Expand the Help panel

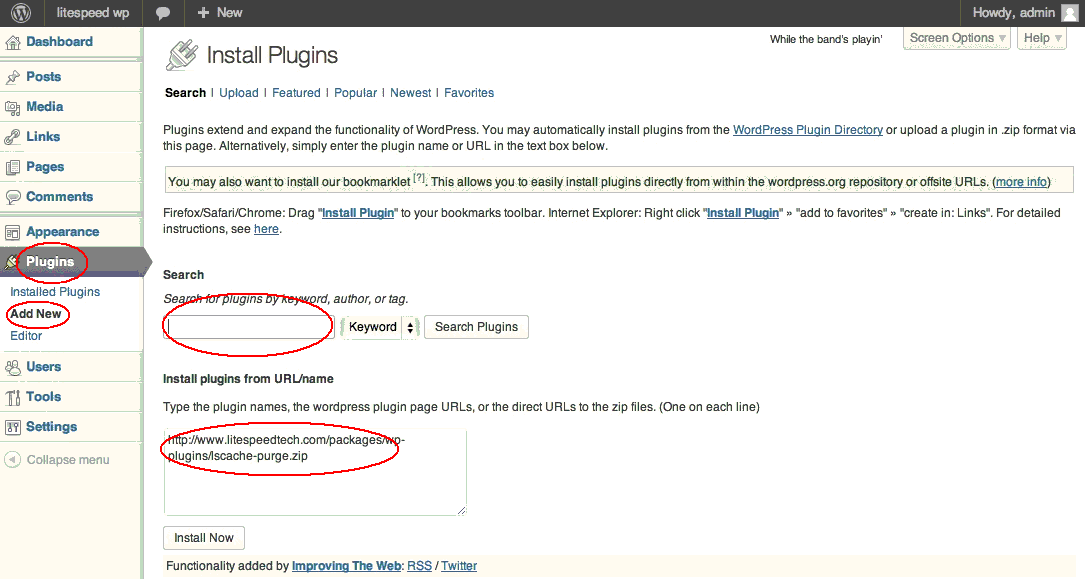(x=1042, y=38)
